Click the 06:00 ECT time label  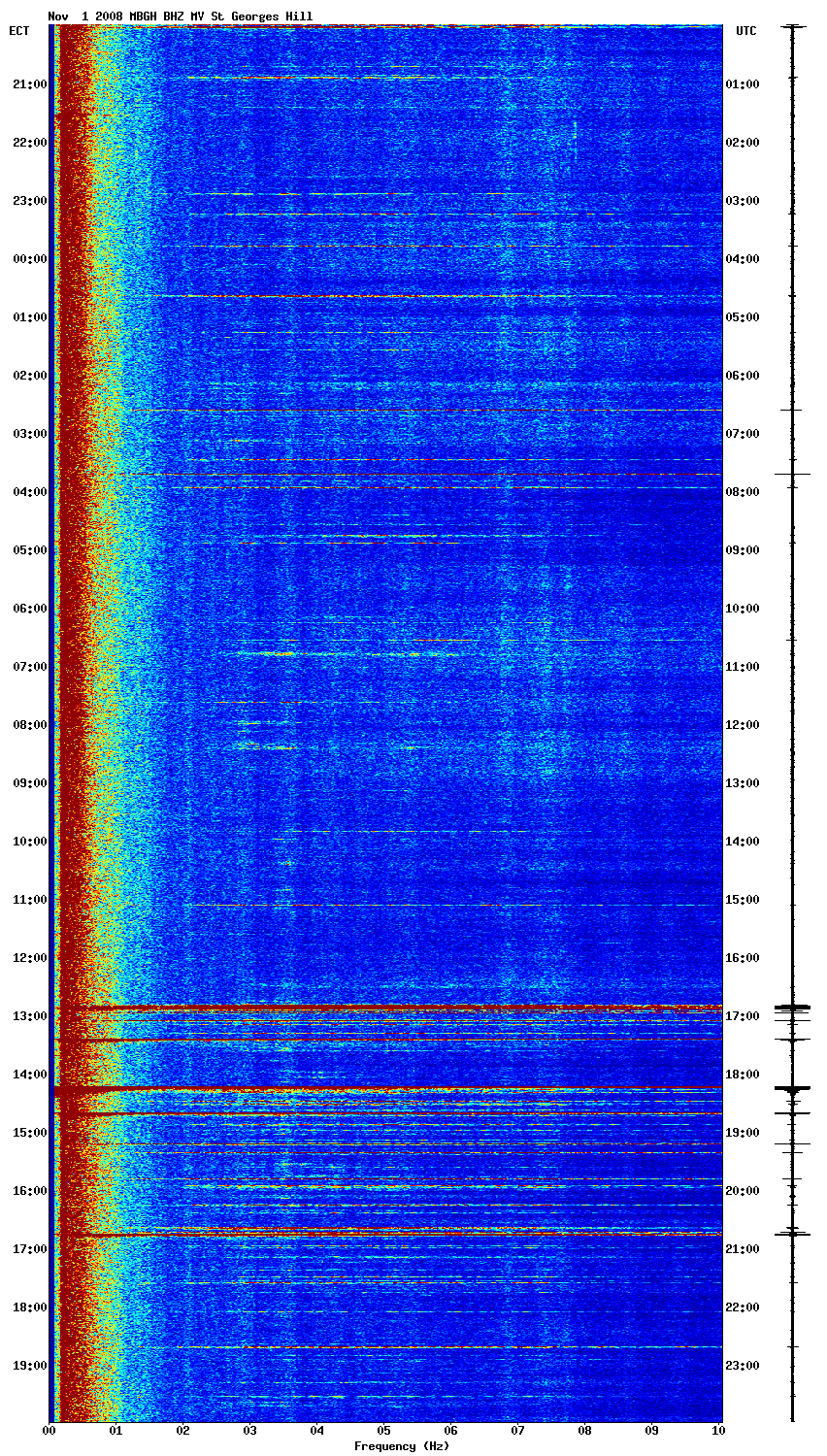click(x=29, y=609)
